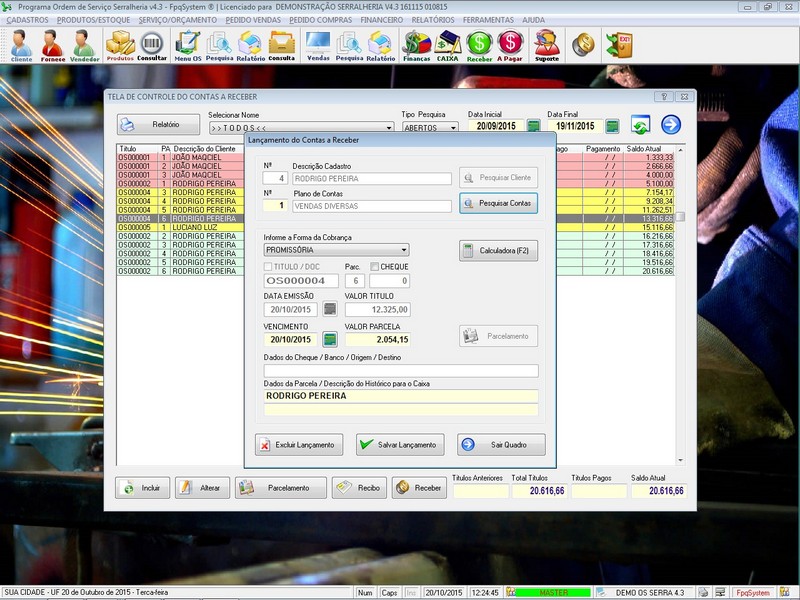Click calendar icon beside Data Inicial
Viewport: 800px width, 600px height.
point(534,126)
